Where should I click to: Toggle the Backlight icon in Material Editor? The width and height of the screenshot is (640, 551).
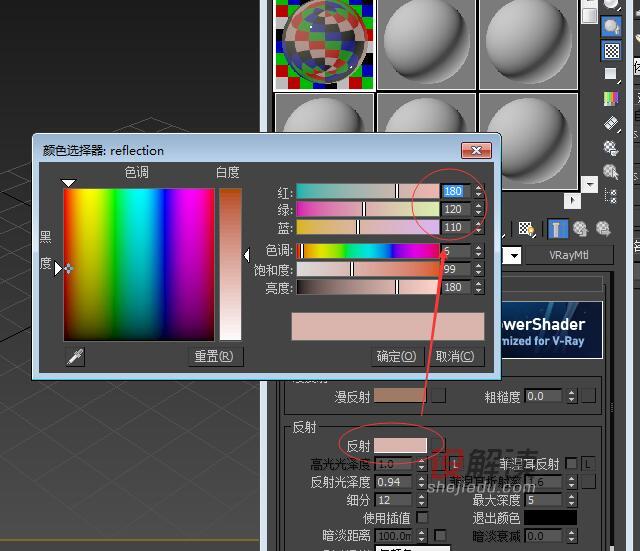(x=611, y=26)
